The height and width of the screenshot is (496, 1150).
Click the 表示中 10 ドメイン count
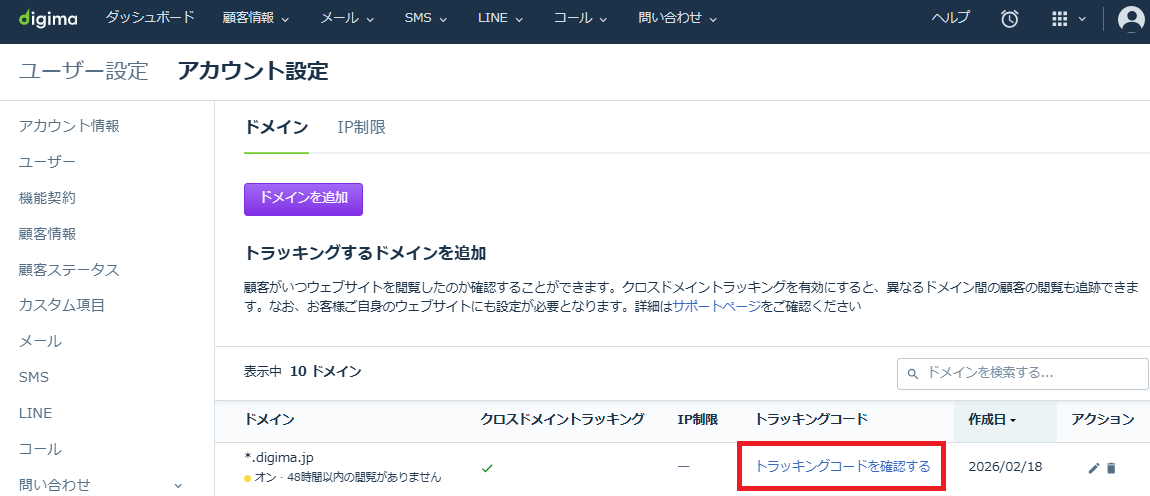(x=303, y=371)
